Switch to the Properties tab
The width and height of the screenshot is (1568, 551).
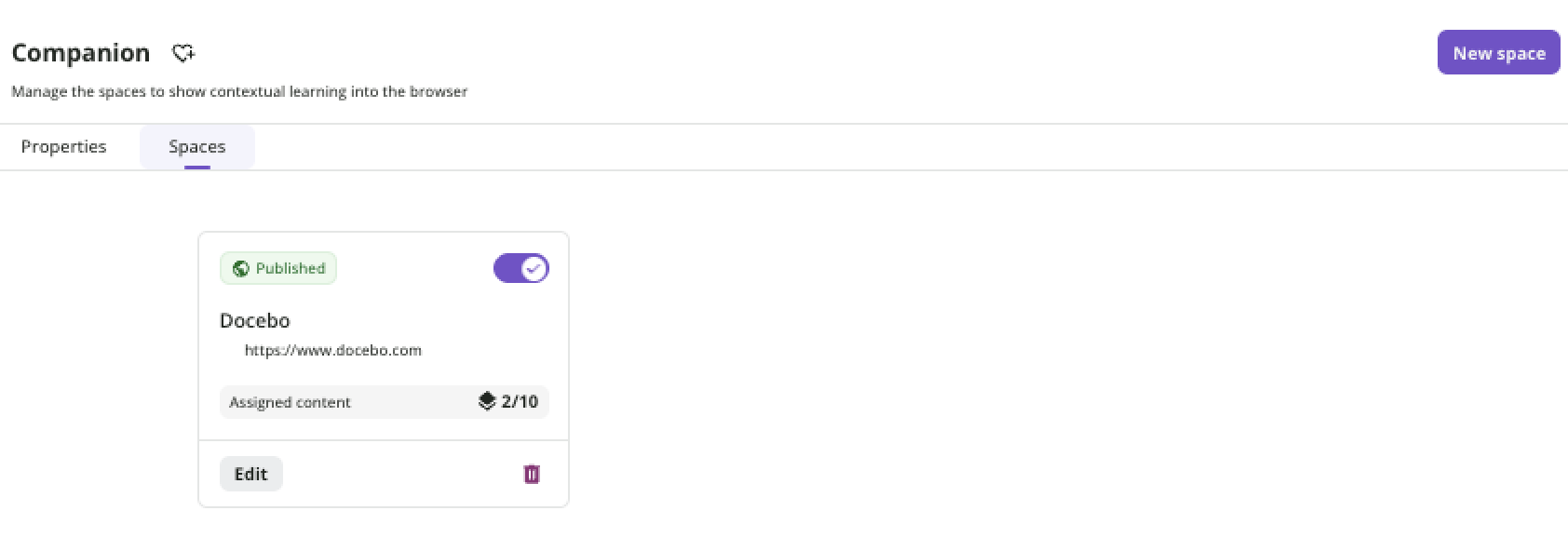(x=63, y=146)
